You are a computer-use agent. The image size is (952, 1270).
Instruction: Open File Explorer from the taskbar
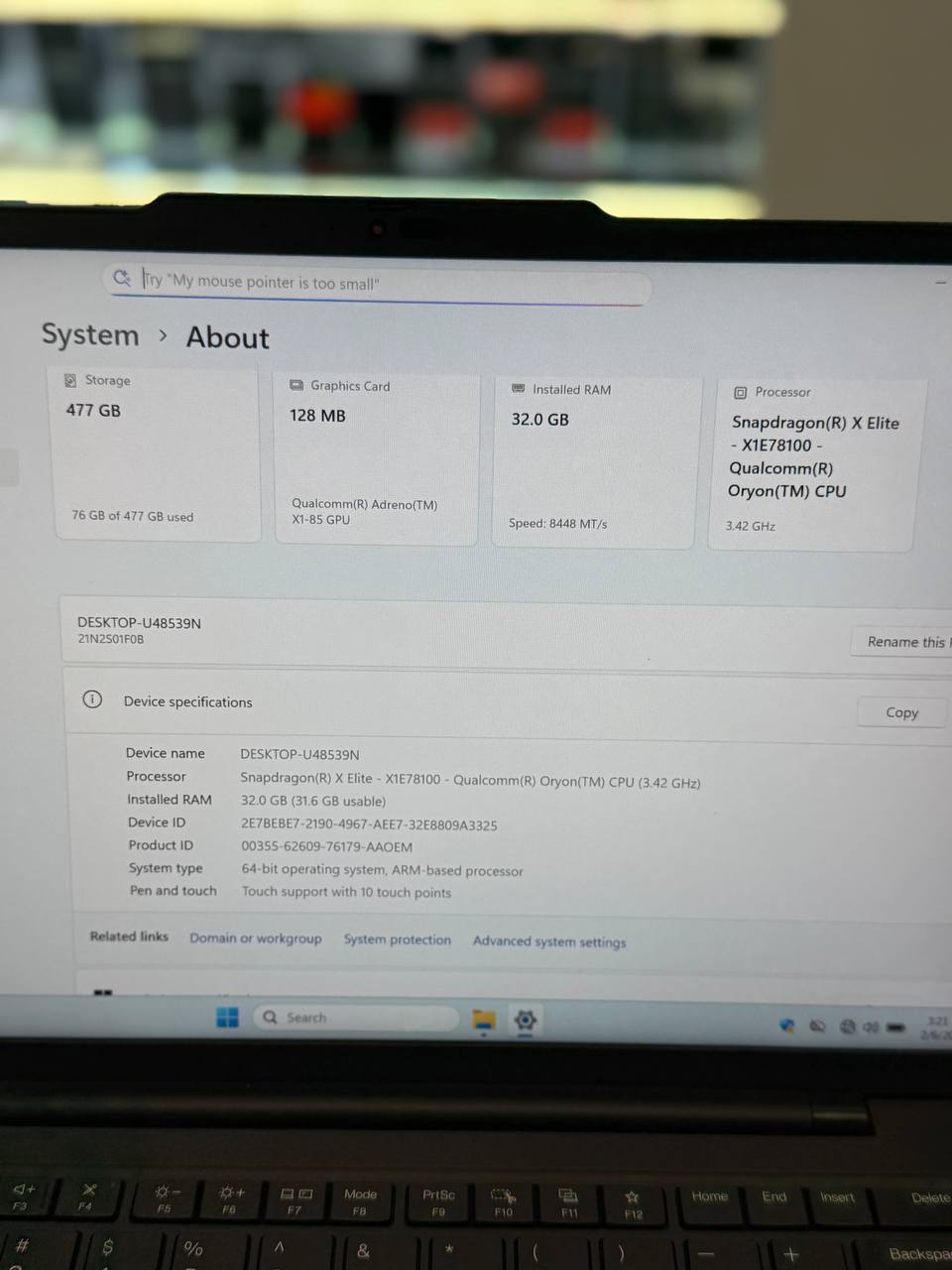[x=484, y=1020]
